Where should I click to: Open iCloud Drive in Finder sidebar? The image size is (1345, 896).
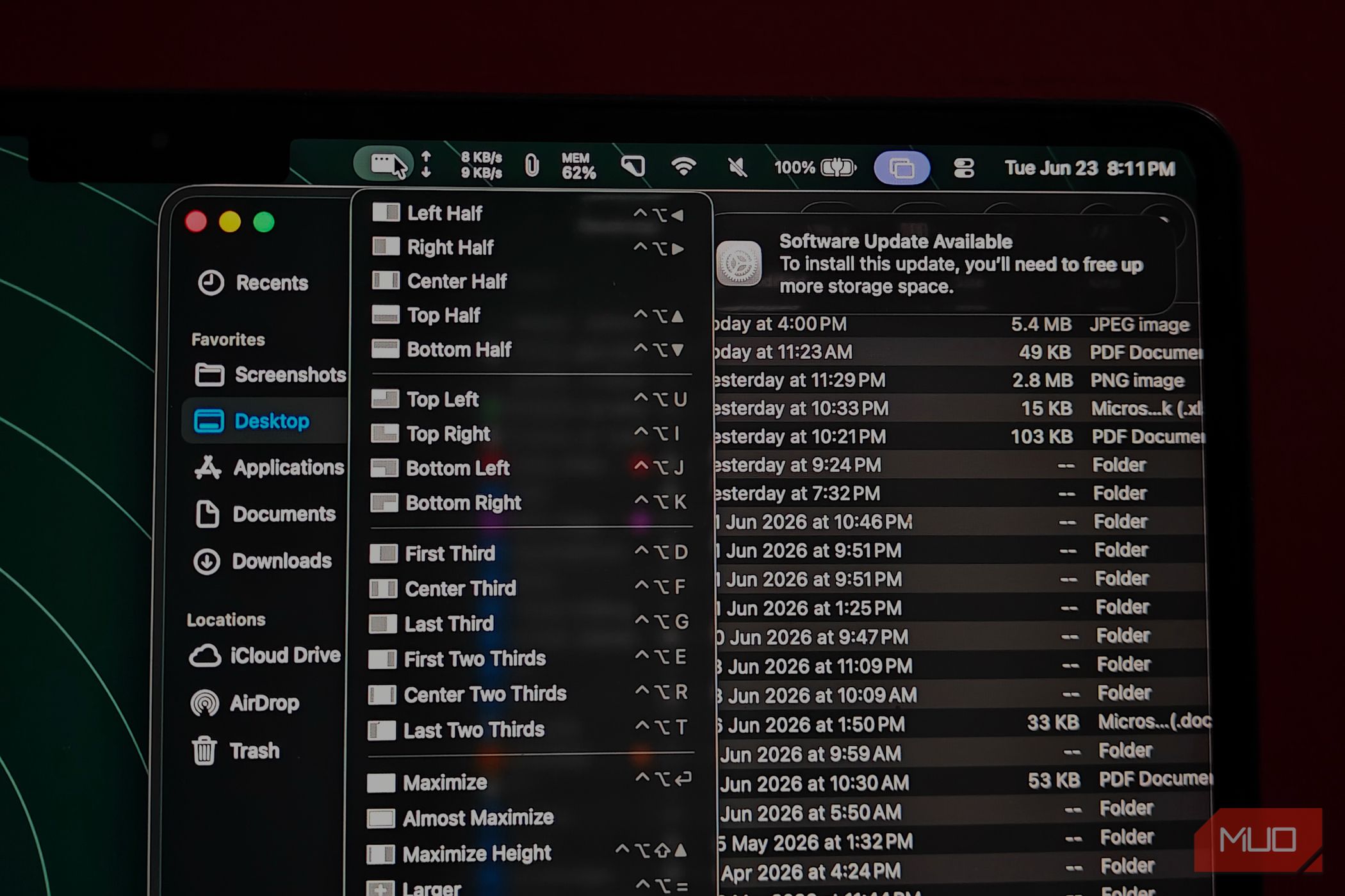click(264, 656)
